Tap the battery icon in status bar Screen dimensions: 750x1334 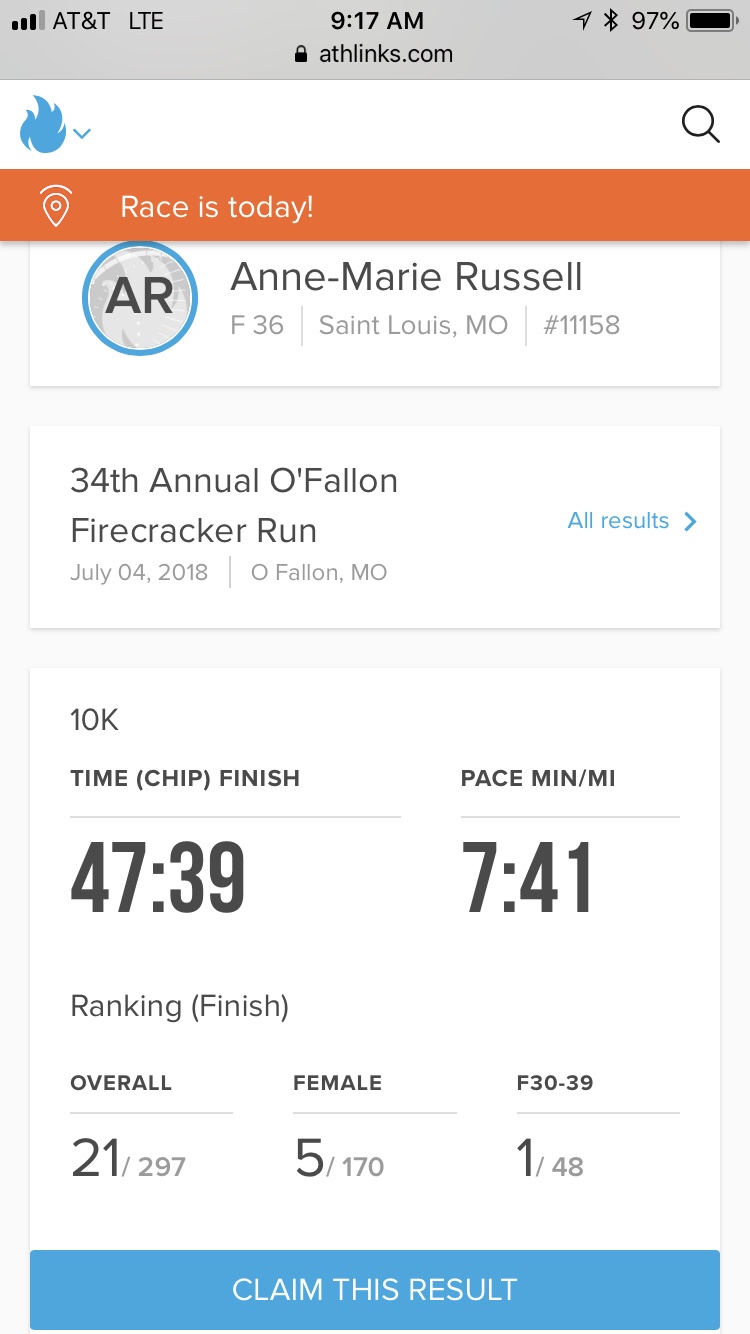point(712,20)
